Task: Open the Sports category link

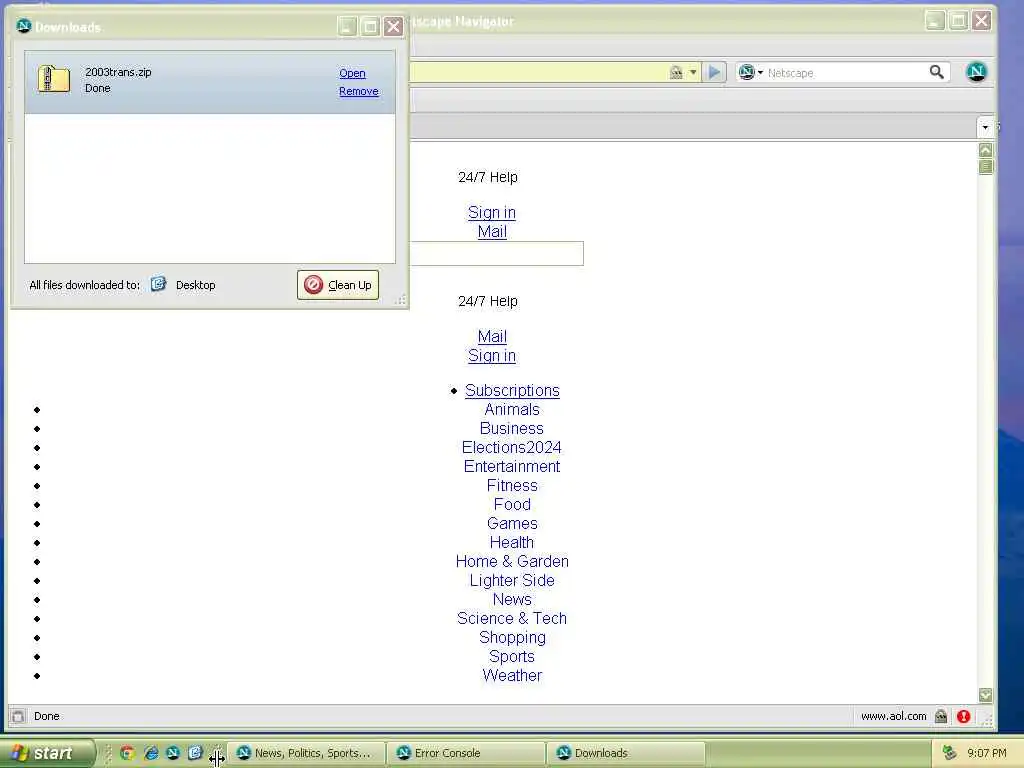Action: coord(512,656)
